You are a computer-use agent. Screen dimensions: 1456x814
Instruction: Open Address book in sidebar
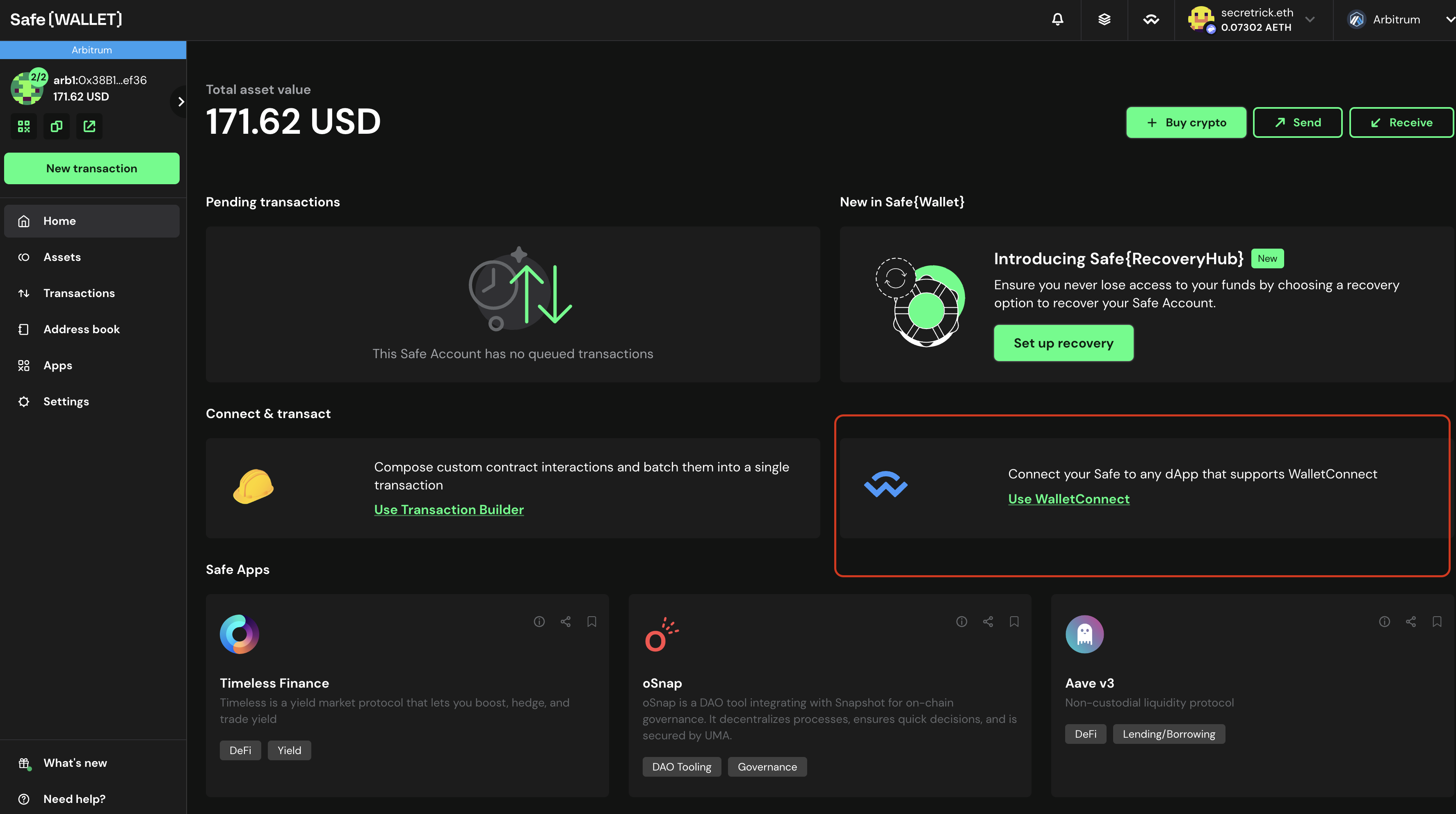point(81,329)
